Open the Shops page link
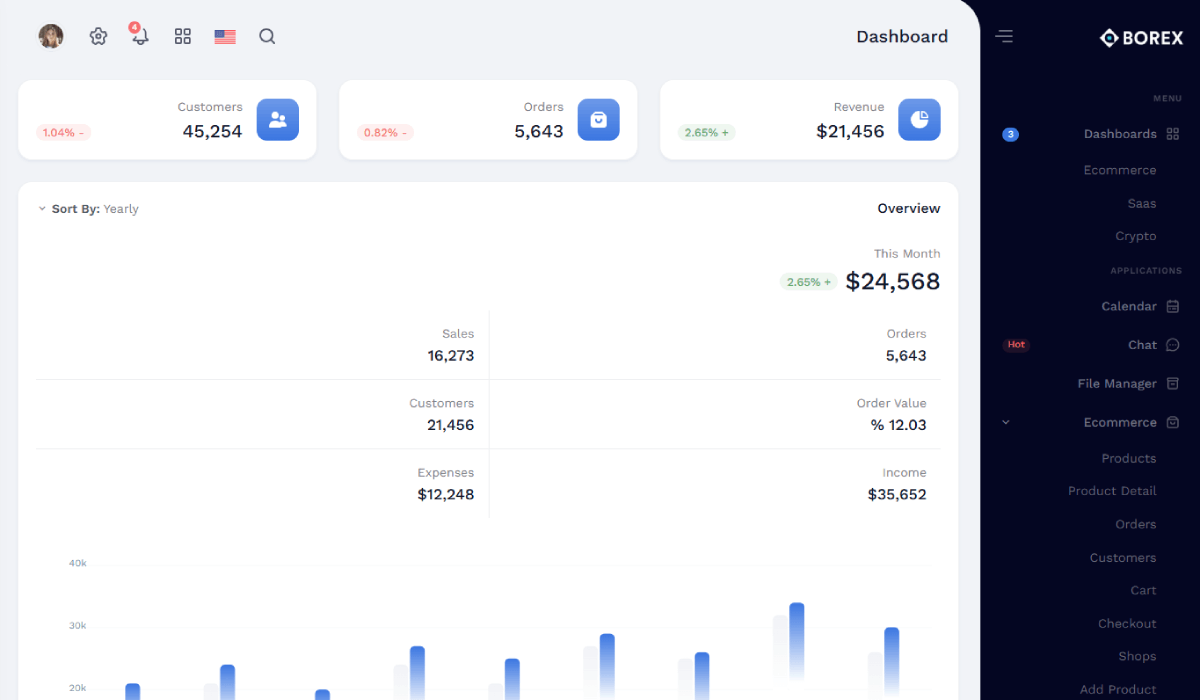The width and height of the screenshot is (1200, 700). [x=1138, y=656]
